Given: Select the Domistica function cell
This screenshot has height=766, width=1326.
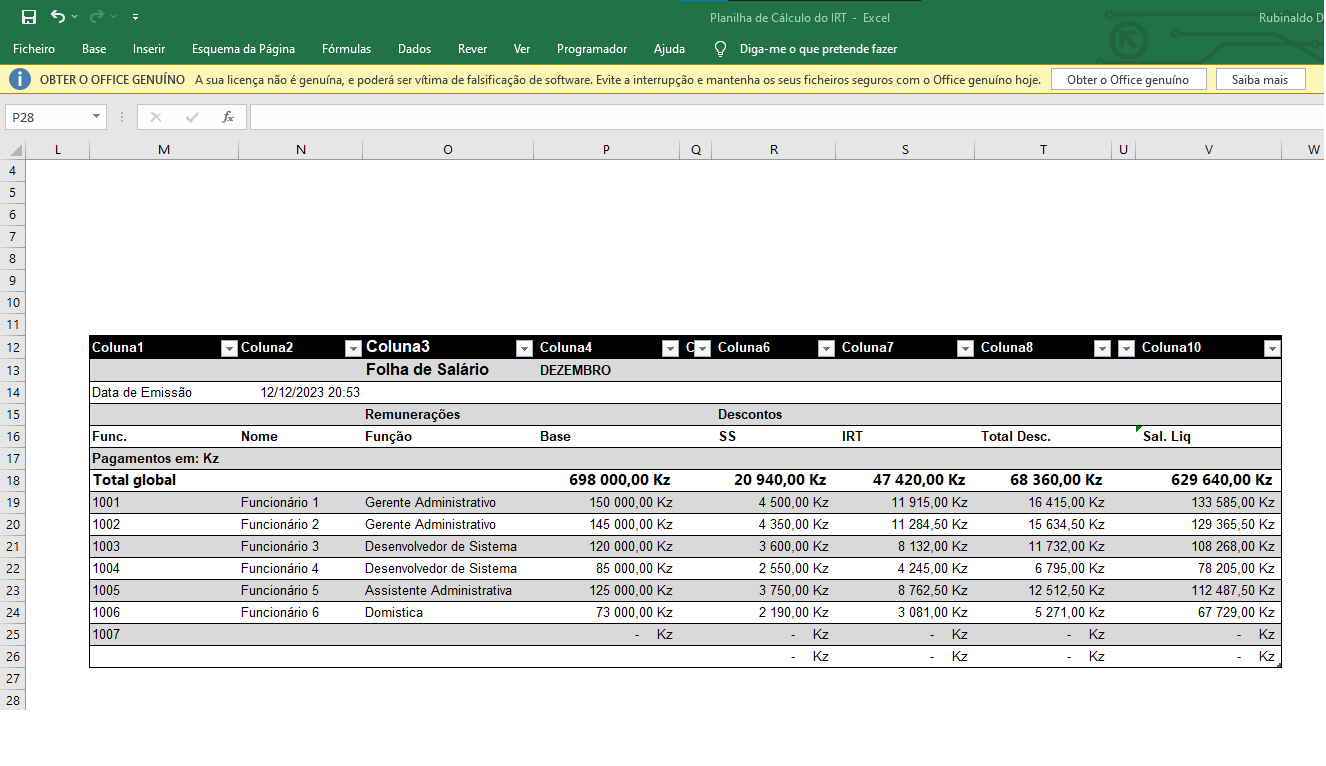Looking at the screenshot, I should point(448,612).
